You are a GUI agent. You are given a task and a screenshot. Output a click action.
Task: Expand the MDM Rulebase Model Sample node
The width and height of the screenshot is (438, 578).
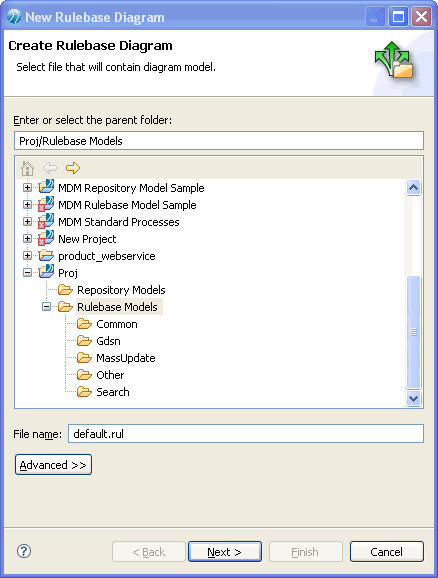click(27, 205)
